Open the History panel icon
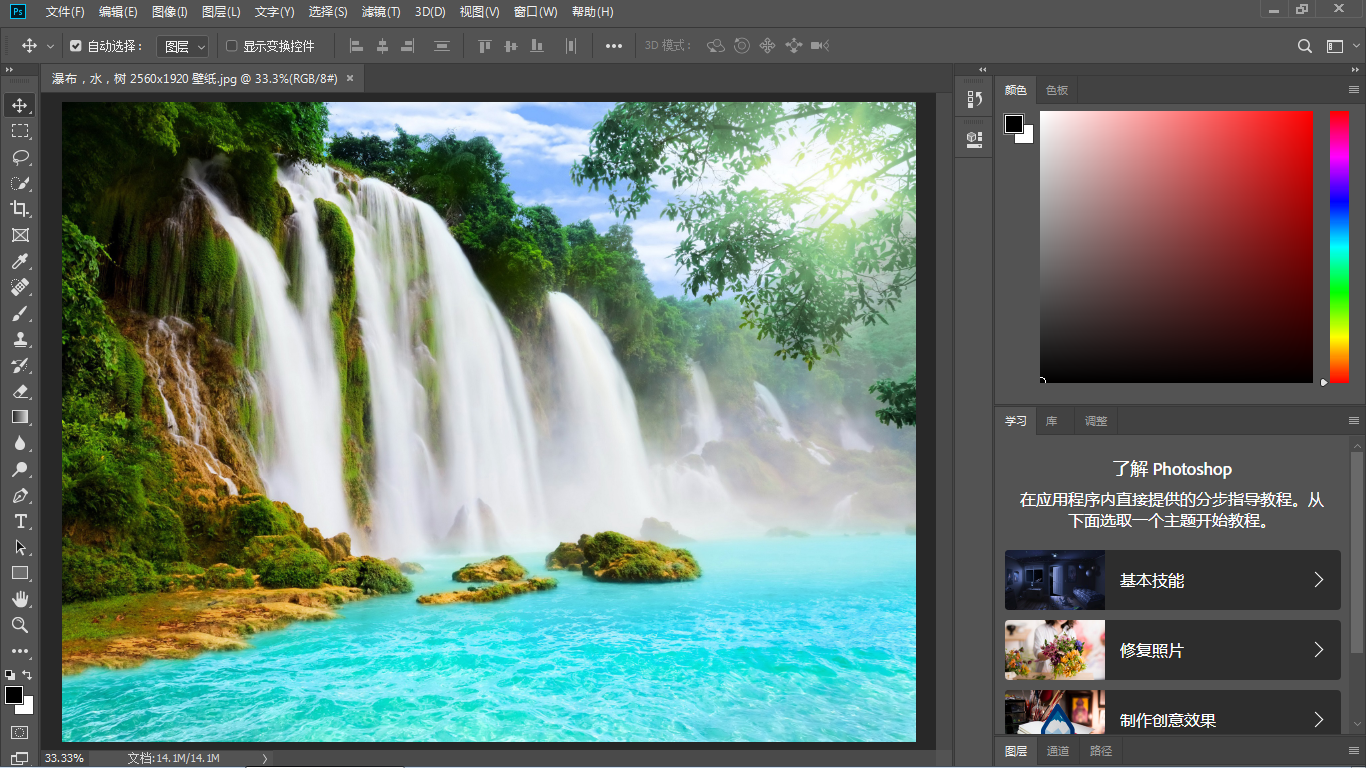This screenshot has width=1366, height=768. [x=975, y=99]
